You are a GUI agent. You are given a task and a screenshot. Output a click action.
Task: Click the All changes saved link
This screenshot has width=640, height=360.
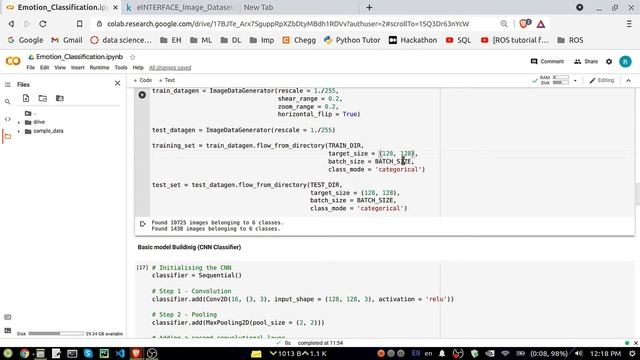point(170,68)
